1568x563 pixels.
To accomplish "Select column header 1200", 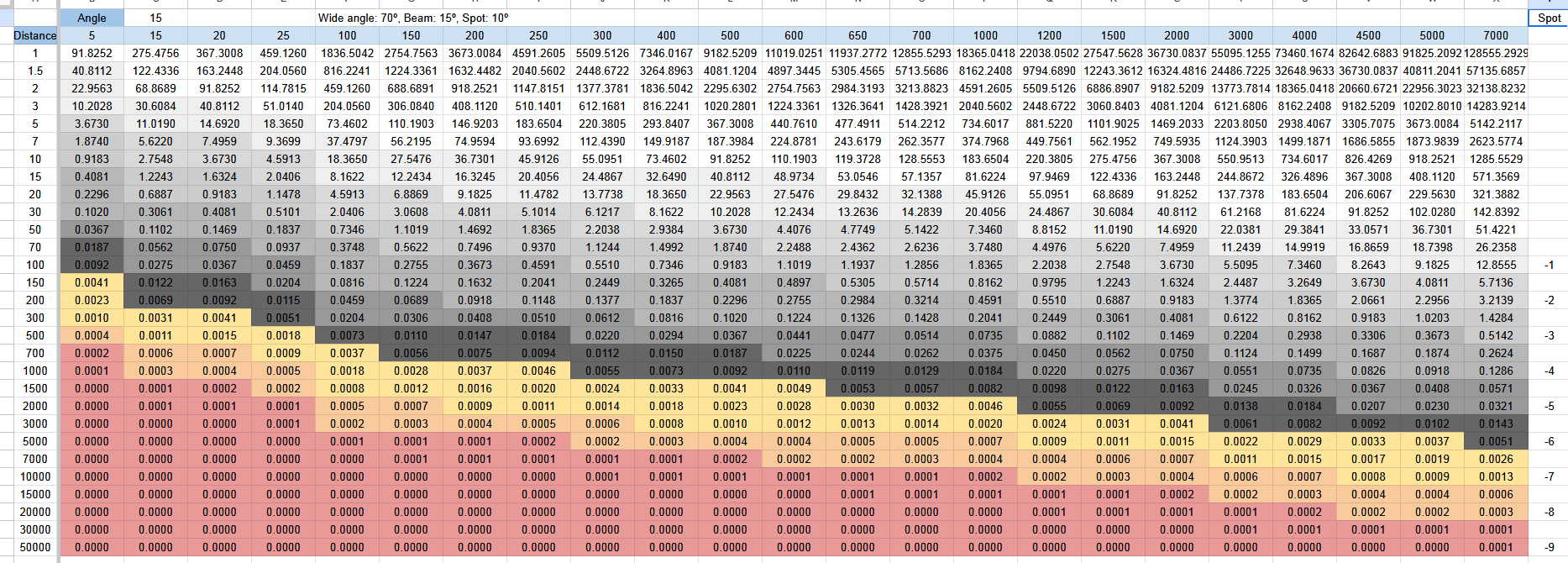I will 1049,35.
